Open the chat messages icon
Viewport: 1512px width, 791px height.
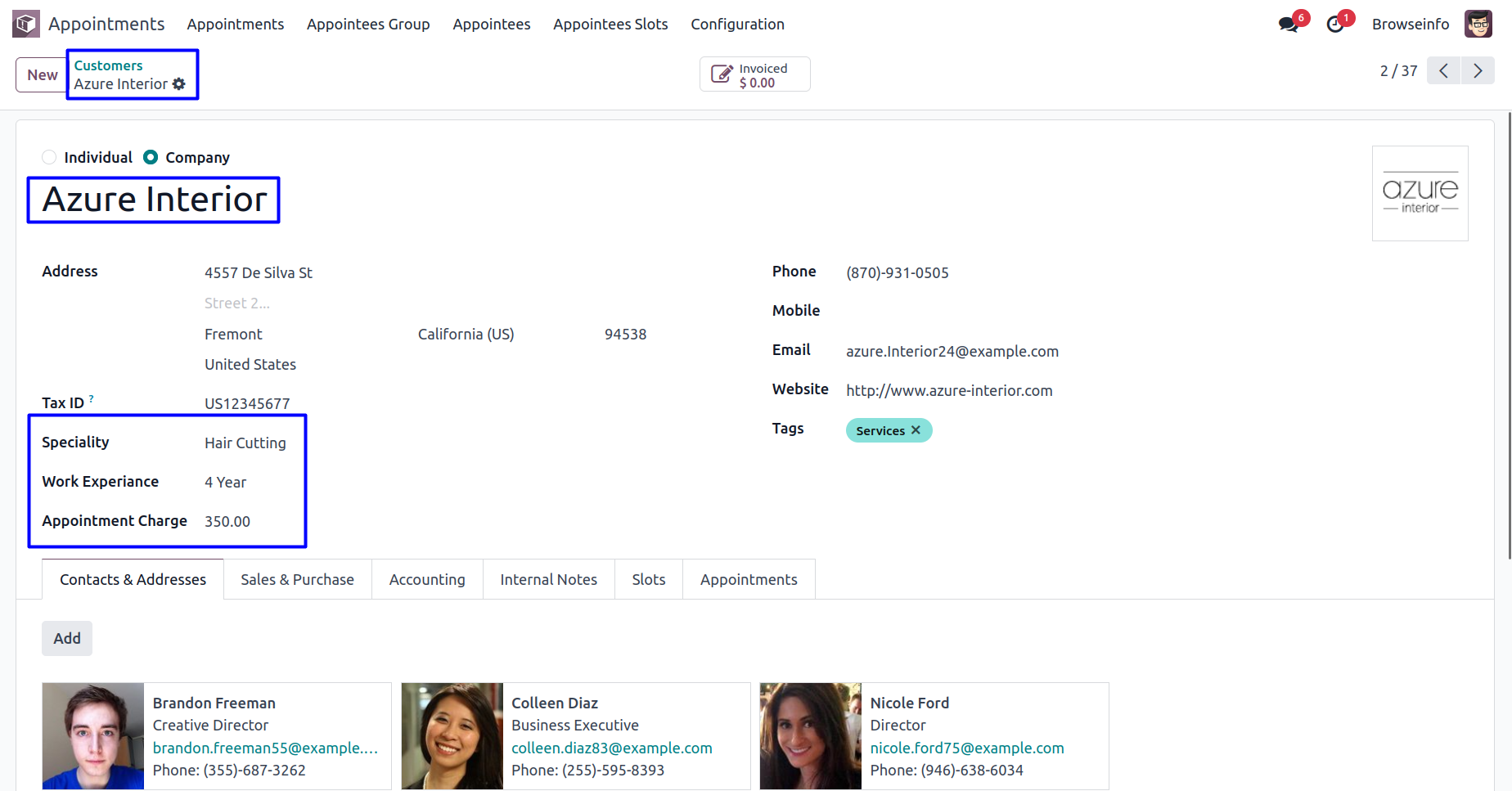1289,25
